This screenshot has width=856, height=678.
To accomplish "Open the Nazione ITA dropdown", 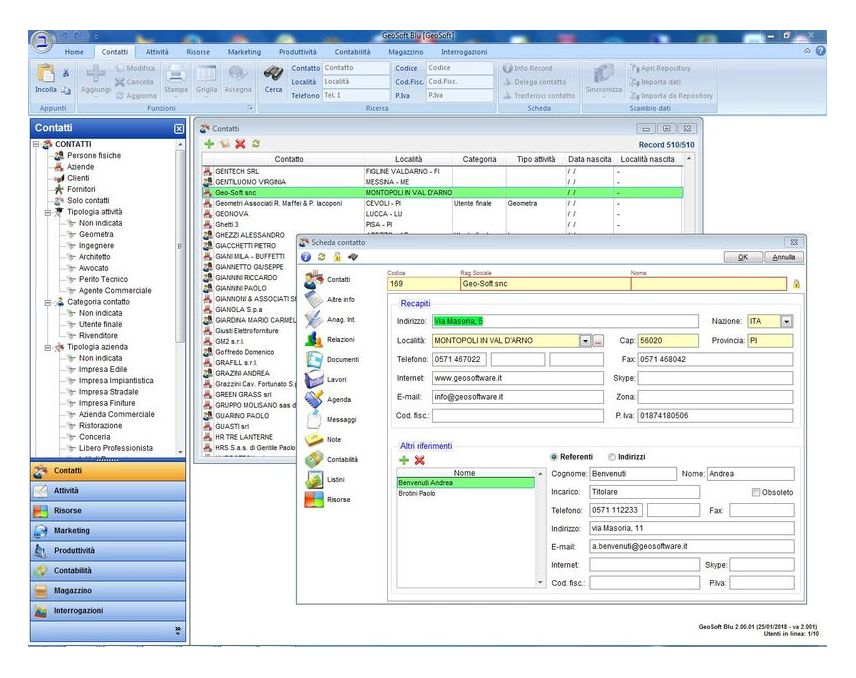I will tap(786, 322).
